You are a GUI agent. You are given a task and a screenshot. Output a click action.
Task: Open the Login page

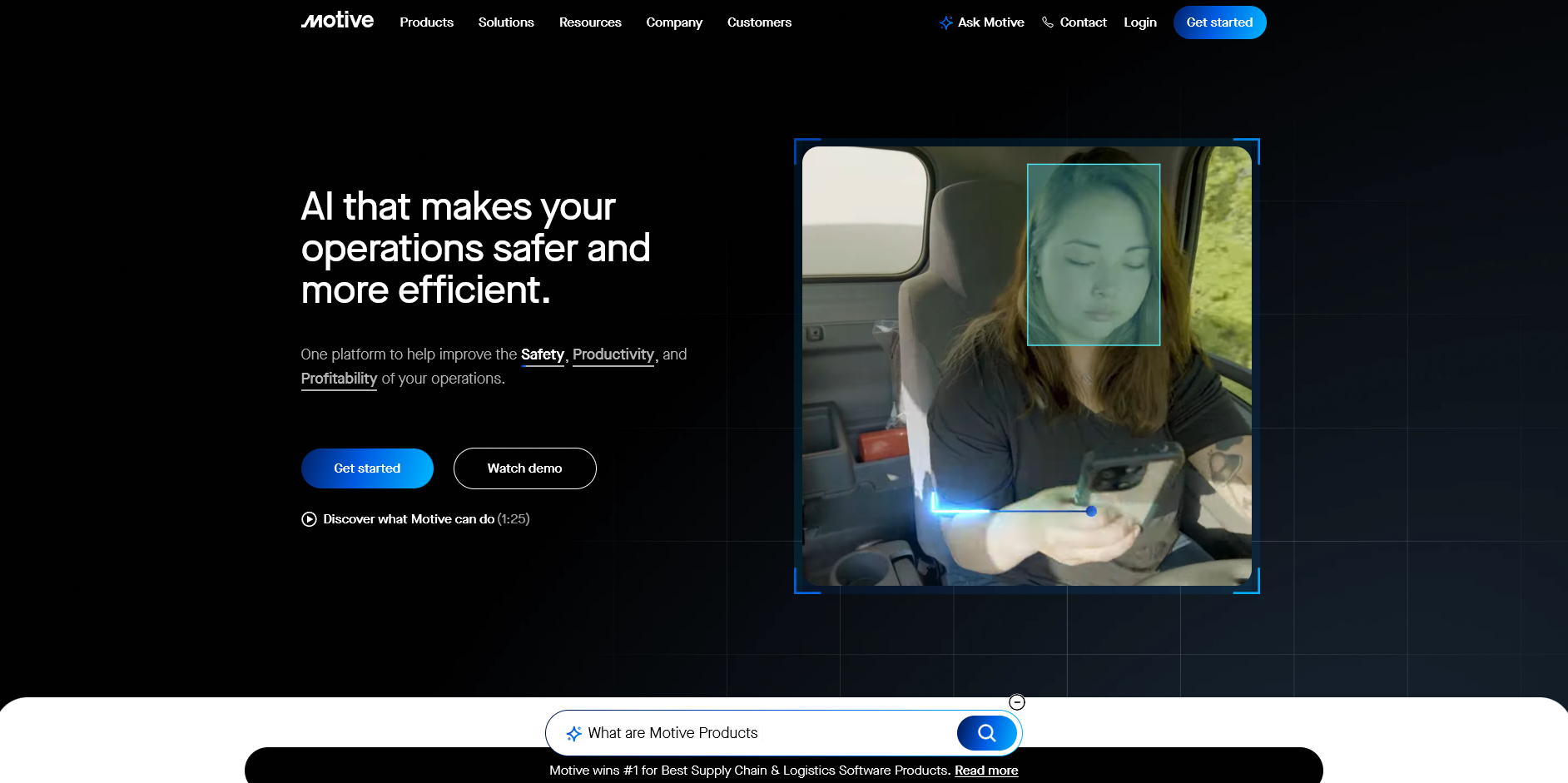click(x=1140, y=22)
